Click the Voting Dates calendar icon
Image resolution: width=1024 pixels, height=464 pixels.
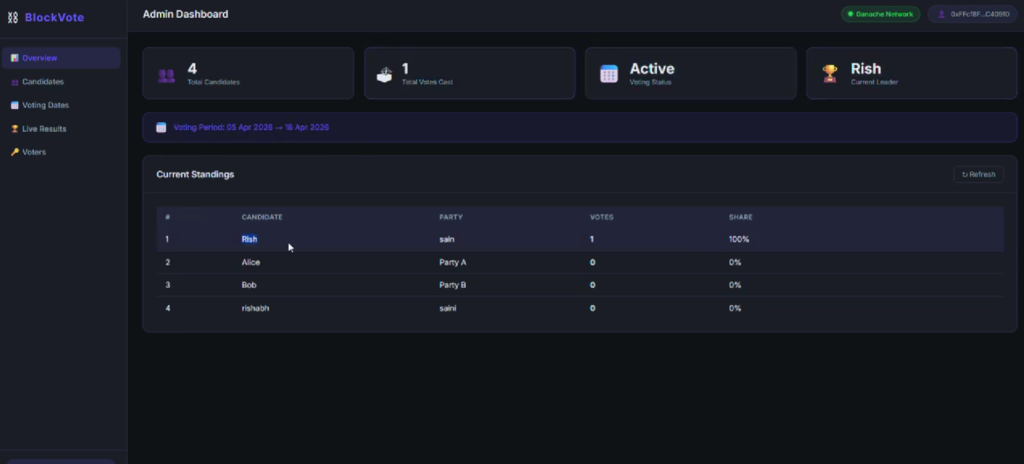[14, 105]
